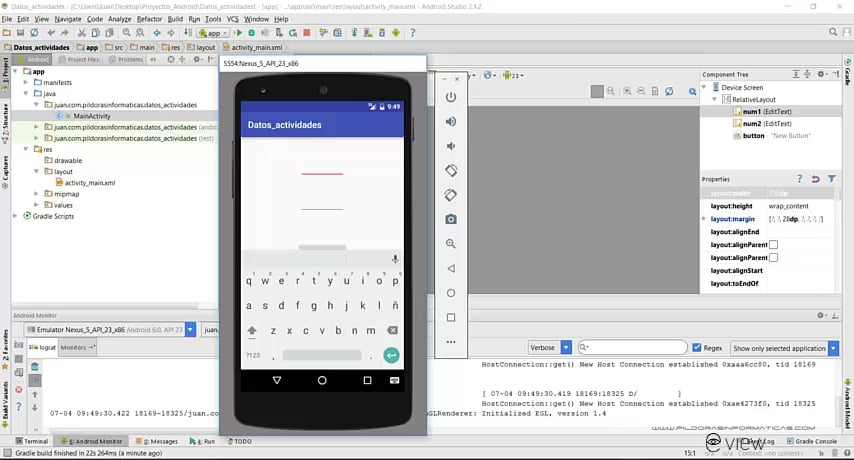854x460 pixels.
Task: Click emulator rotate left icon
Action: (x=450, y=170)
